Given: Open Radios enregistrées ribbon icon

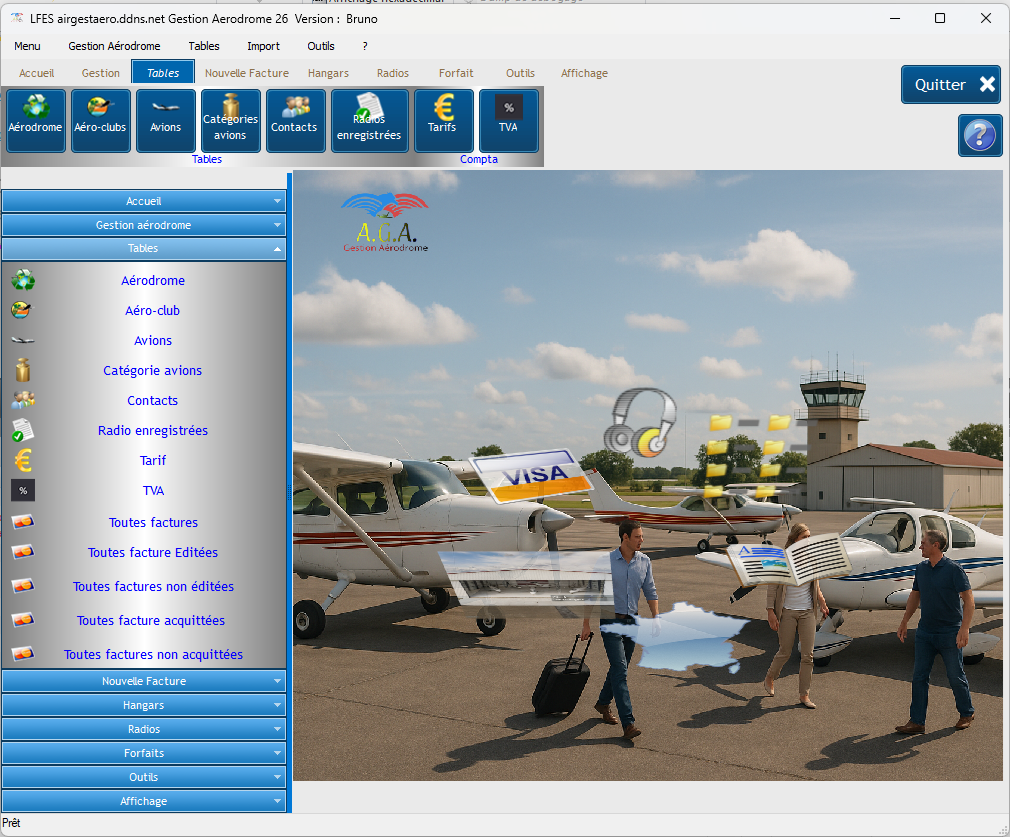Looking at the screenshot, I should coord(369,120).
